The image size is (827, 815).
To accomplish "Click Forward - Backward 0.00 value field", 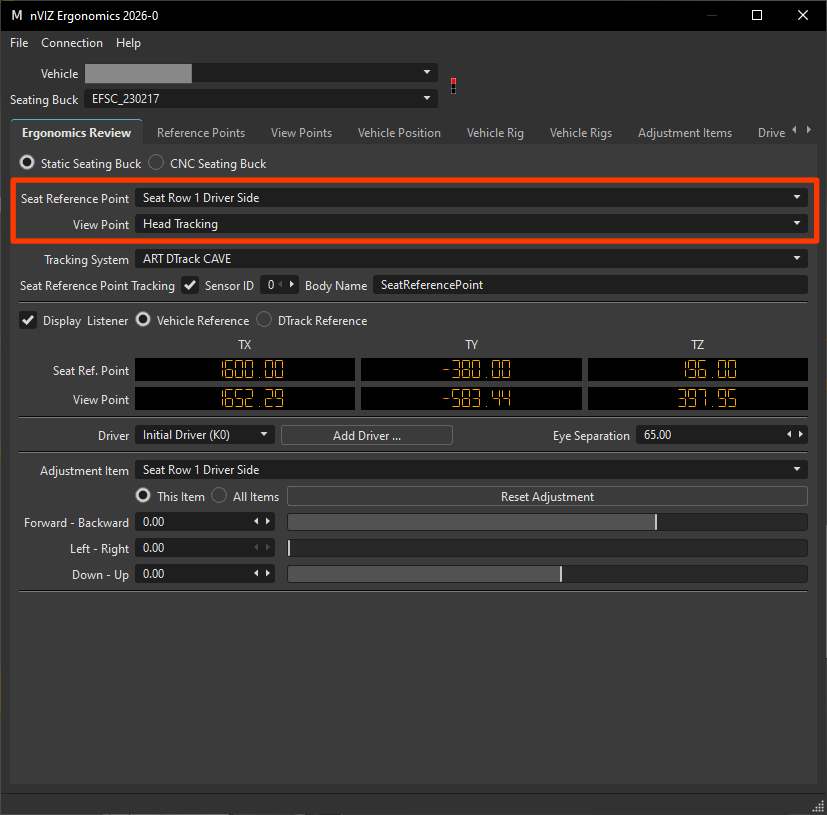I will [x=205, y=522].
